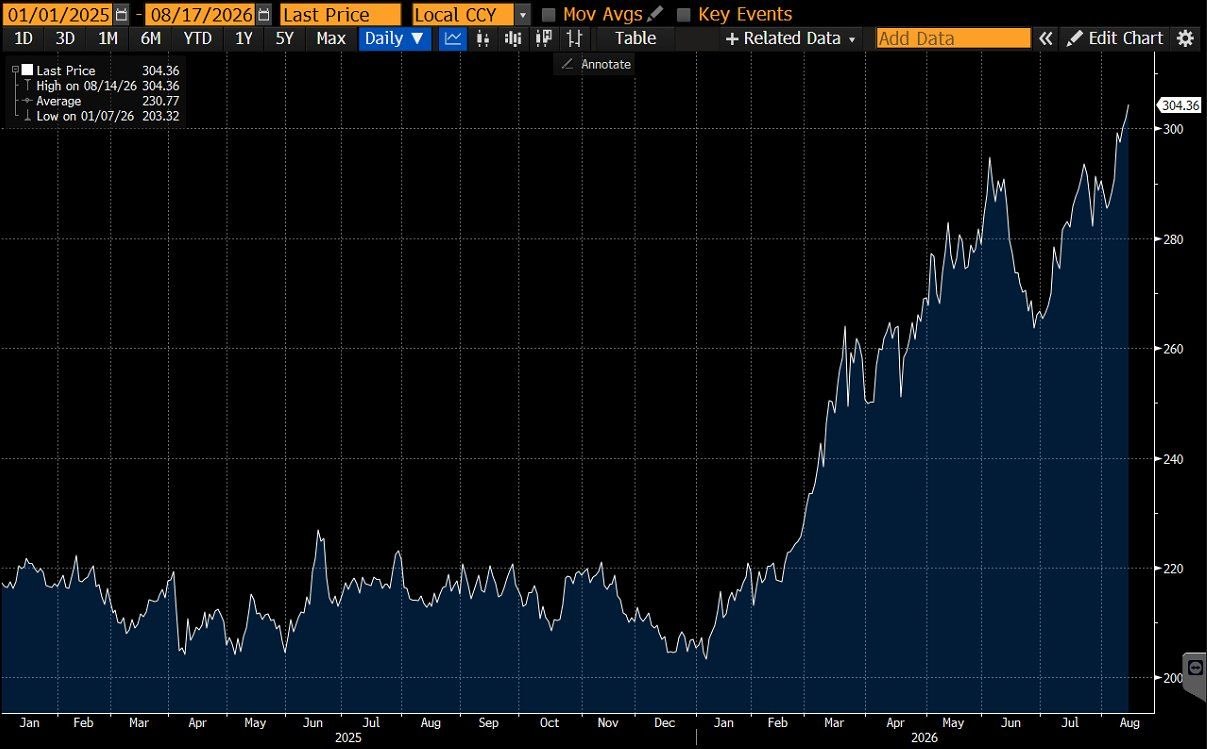The height and width of the screenshot is (749, 1207).
Task: Collapse panel with the double-chevron icon
Action: [1046, 38]
